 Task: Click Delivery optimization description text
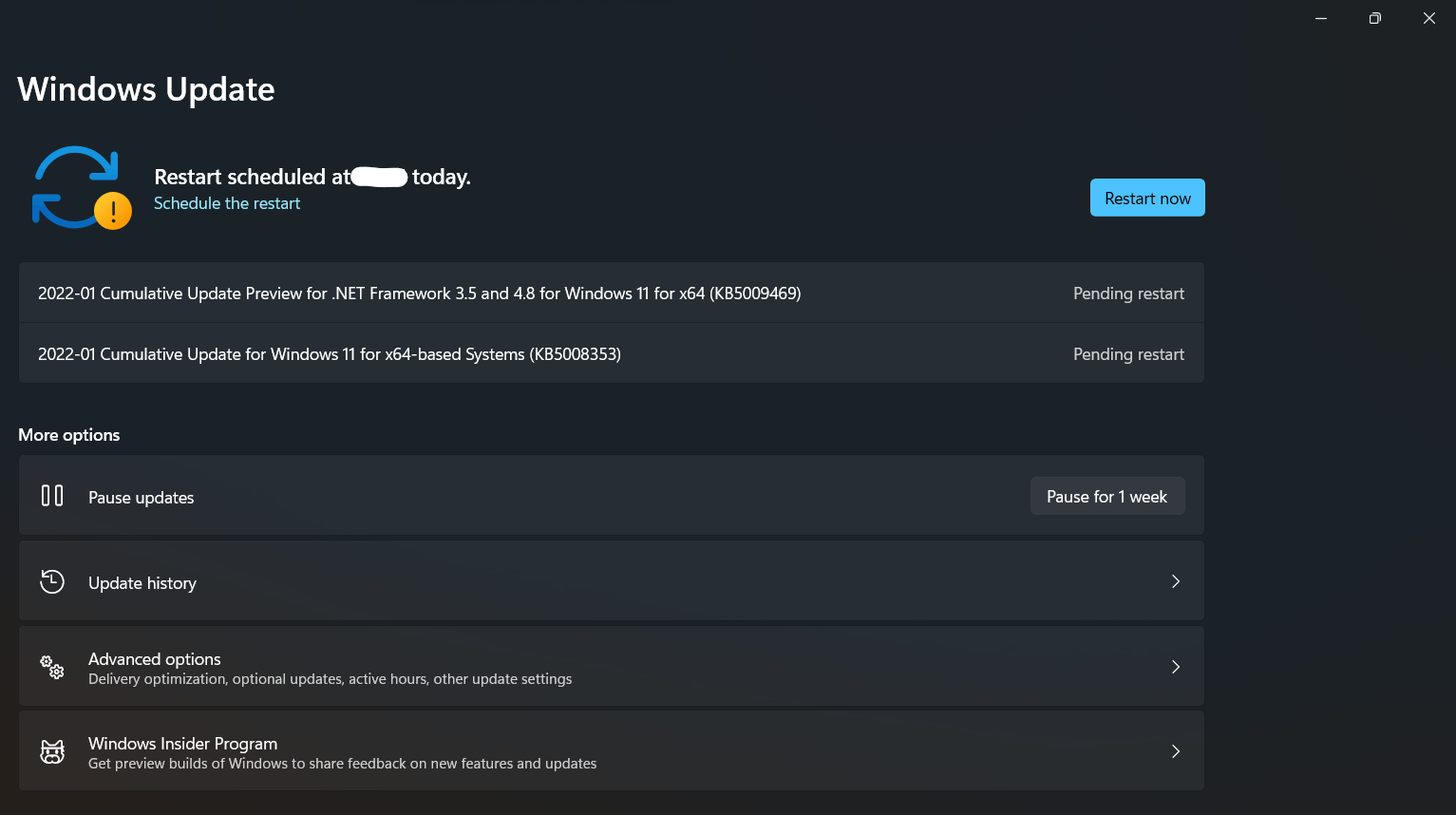click(x=331, y=679)
